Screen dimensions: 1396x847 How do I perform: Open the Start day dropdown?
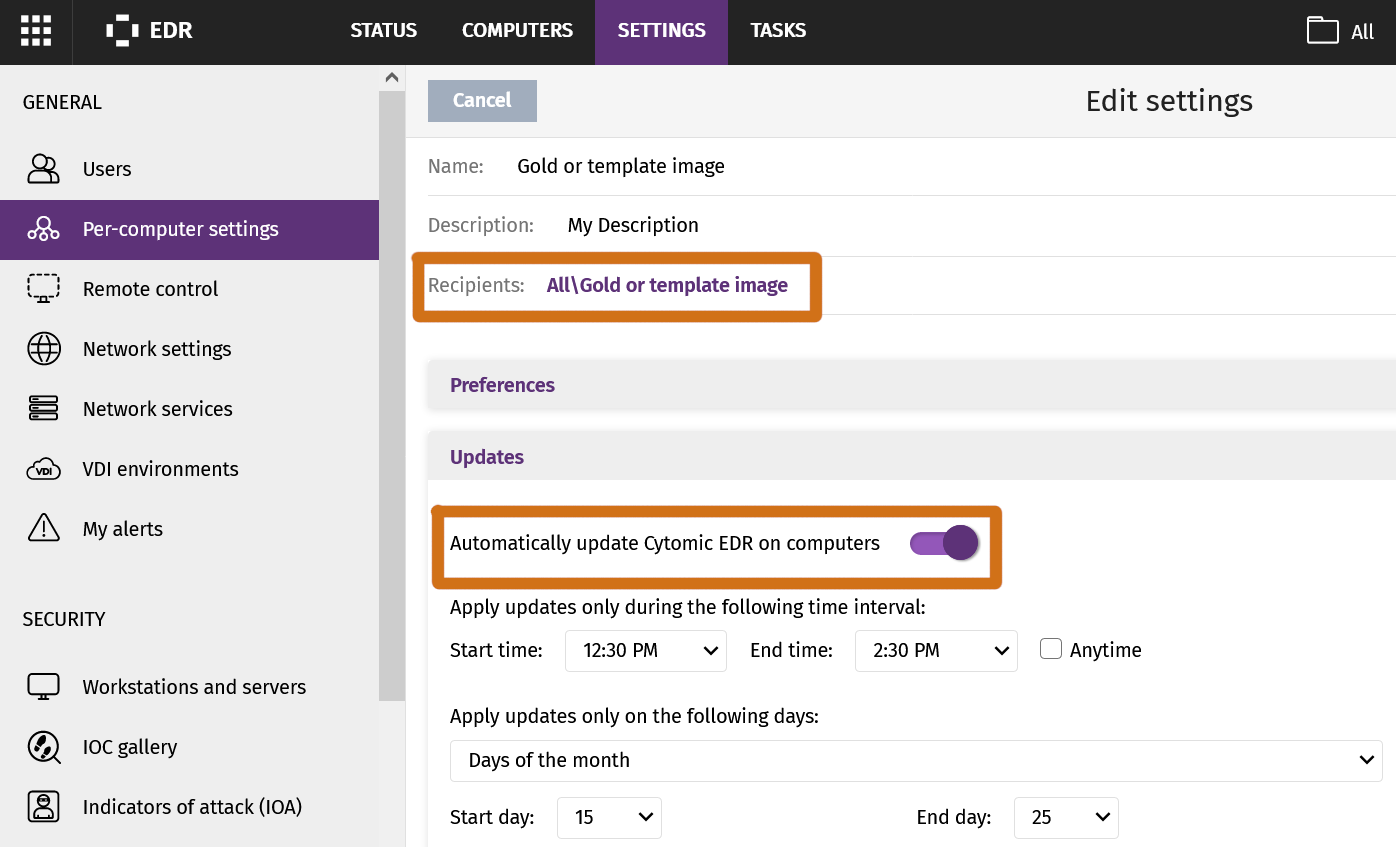click(x=609, y=817)
